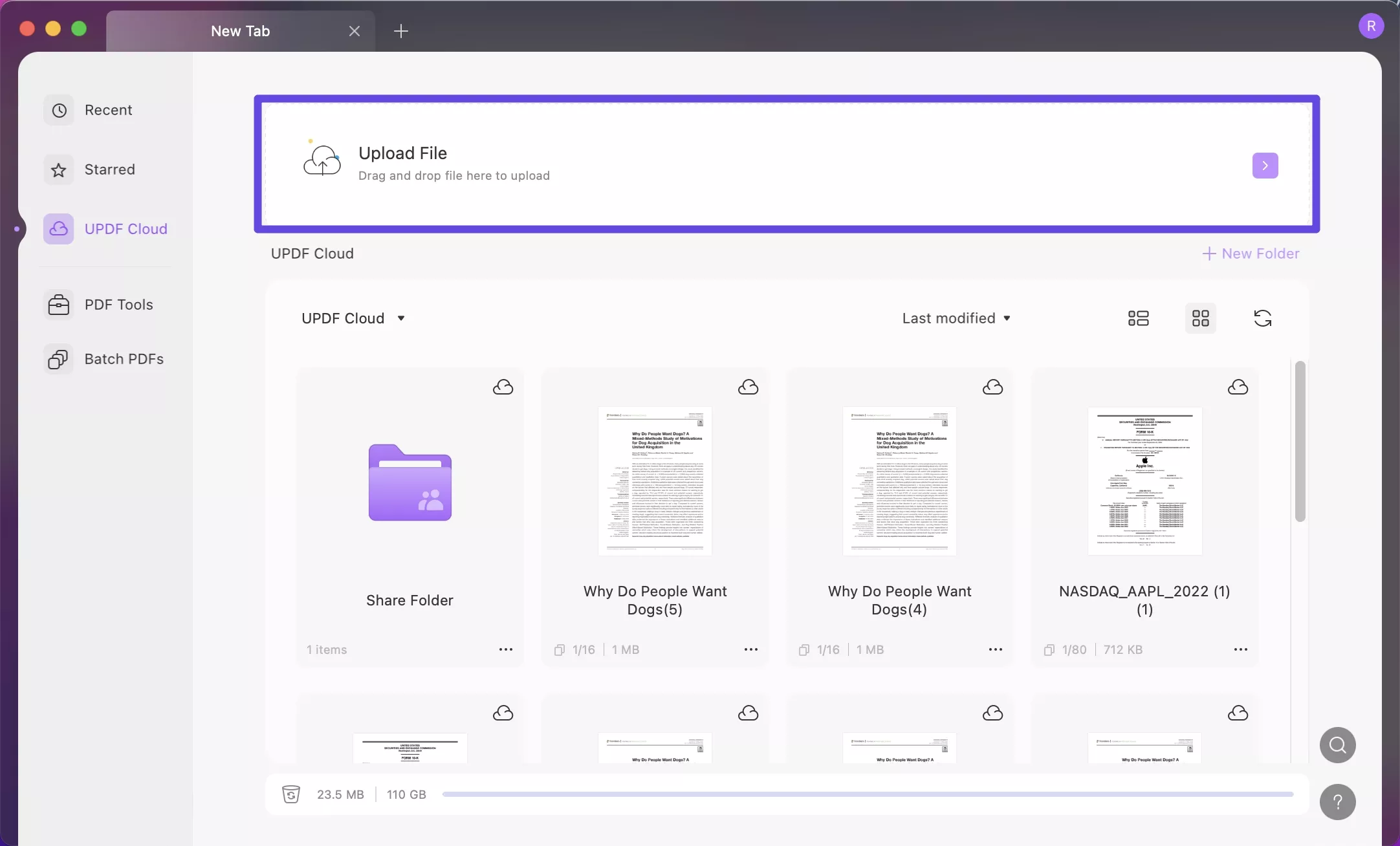Select the UPDF Cloud sidebar icon
The height and width of the screenshot is (846, 1400).
(x=59, y=229)
